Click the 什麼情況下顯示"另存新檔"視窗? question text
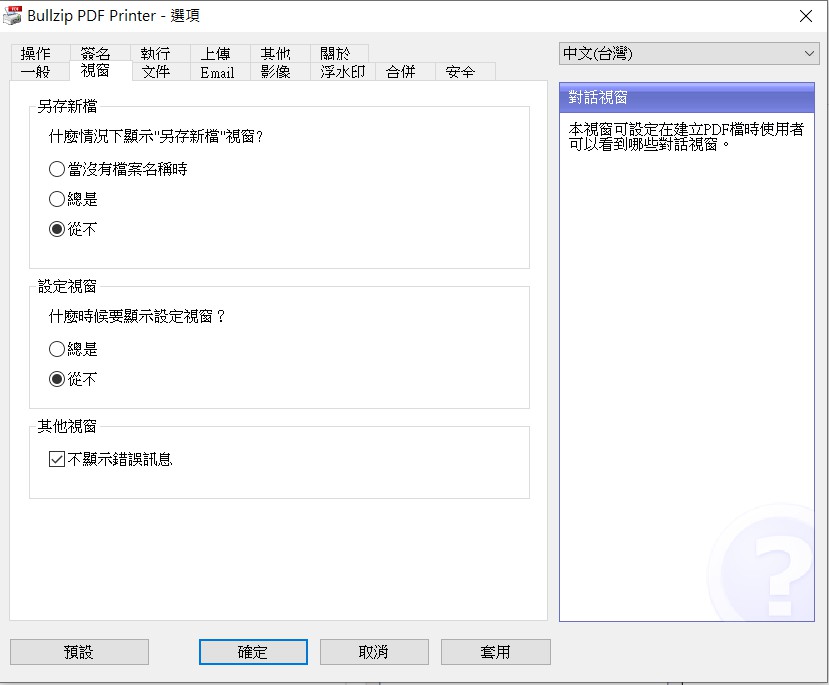 pos(156,136)
